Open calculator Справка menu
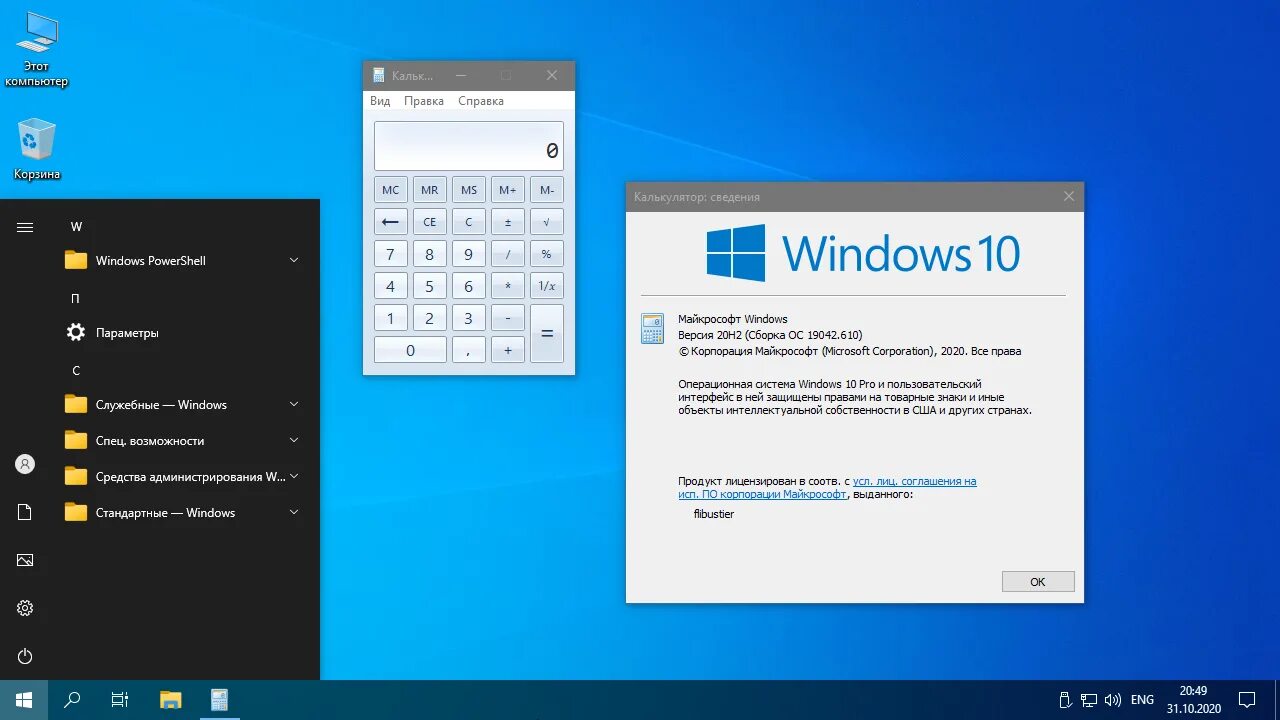This screenshot has width=1280, height=720. coord(481,101)
